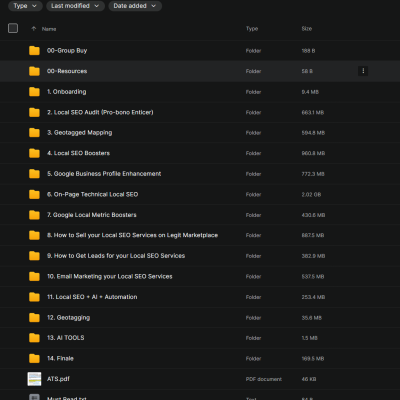Open more options for 00-Resources row
400x400 pixels.
pos(363,71)
